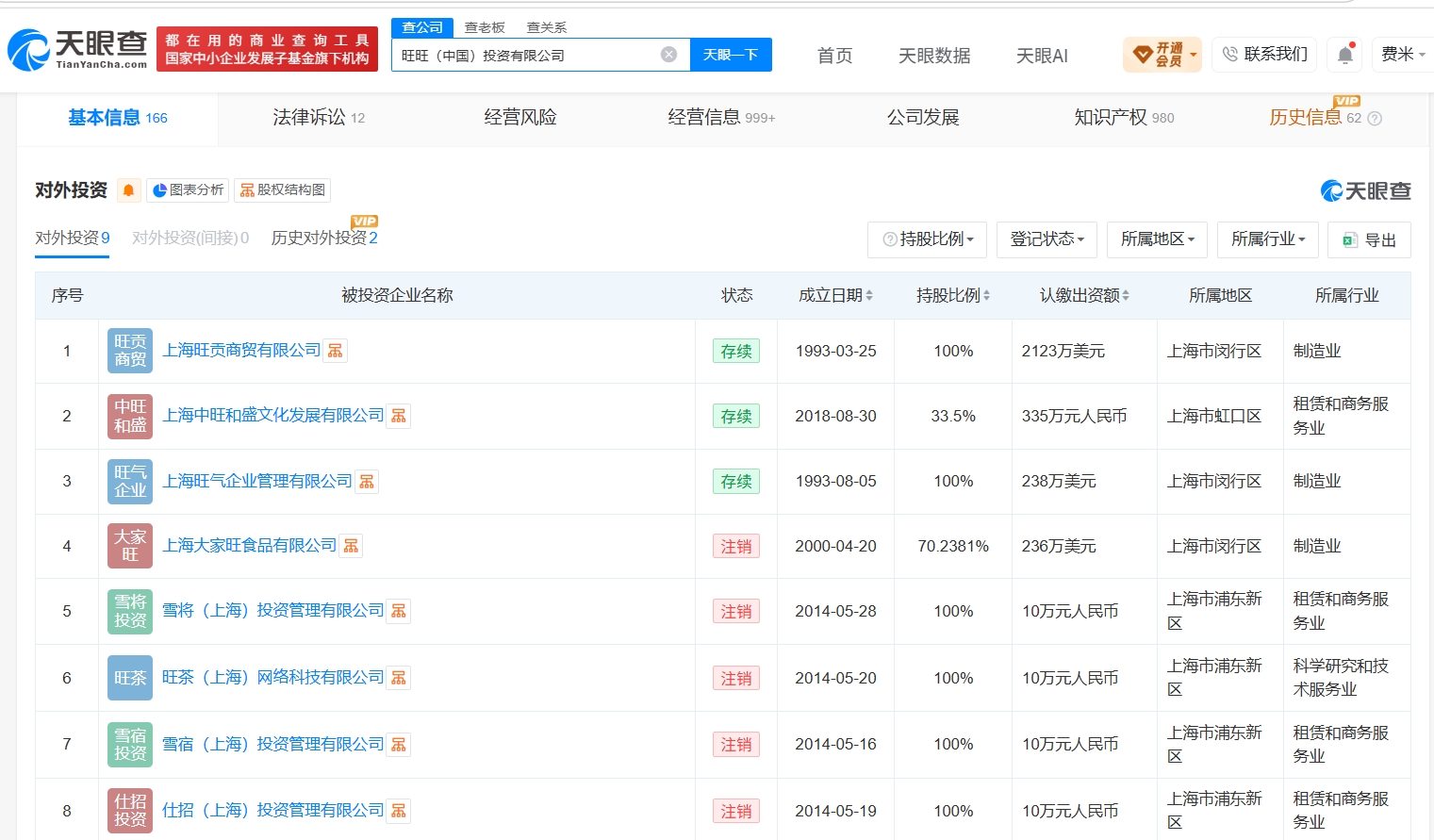
Task: Click the help question icon next to 历史信息
Action: 1375,119
